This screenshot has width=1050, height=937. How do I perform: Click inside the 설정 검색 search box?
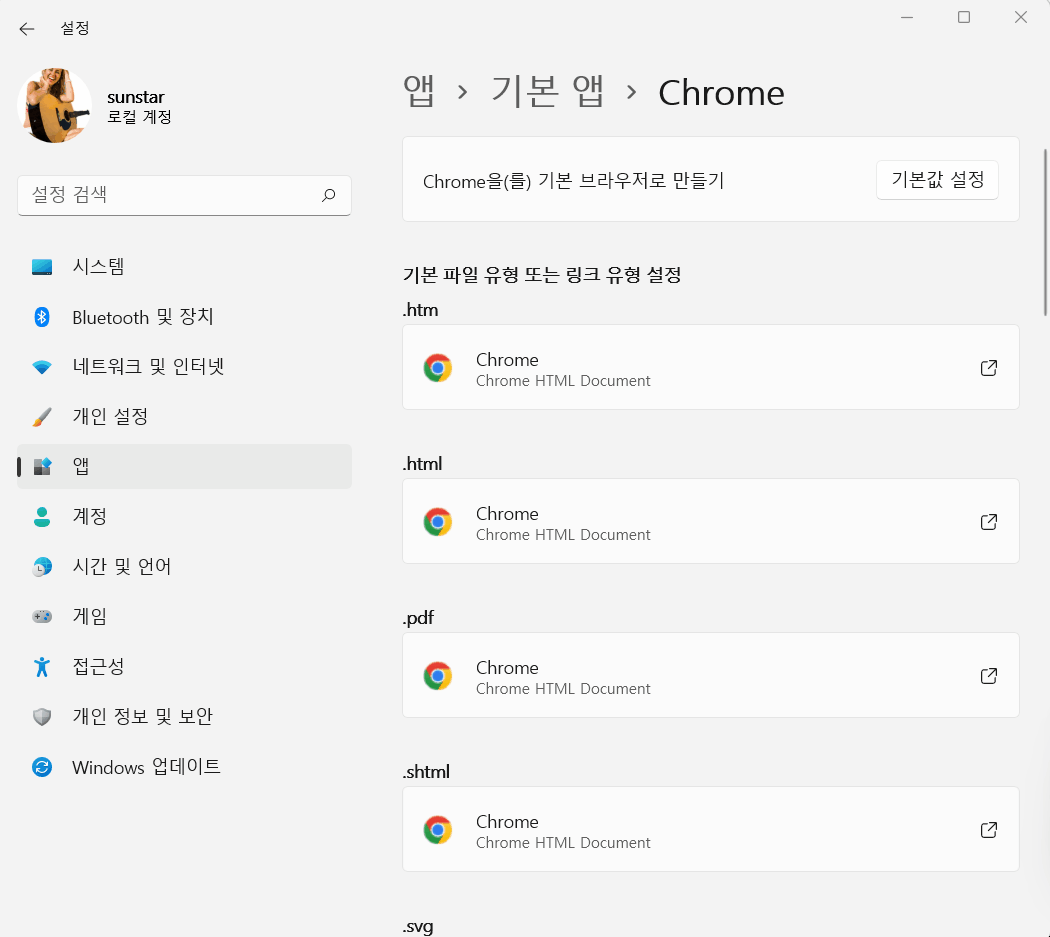coord(184,196)
